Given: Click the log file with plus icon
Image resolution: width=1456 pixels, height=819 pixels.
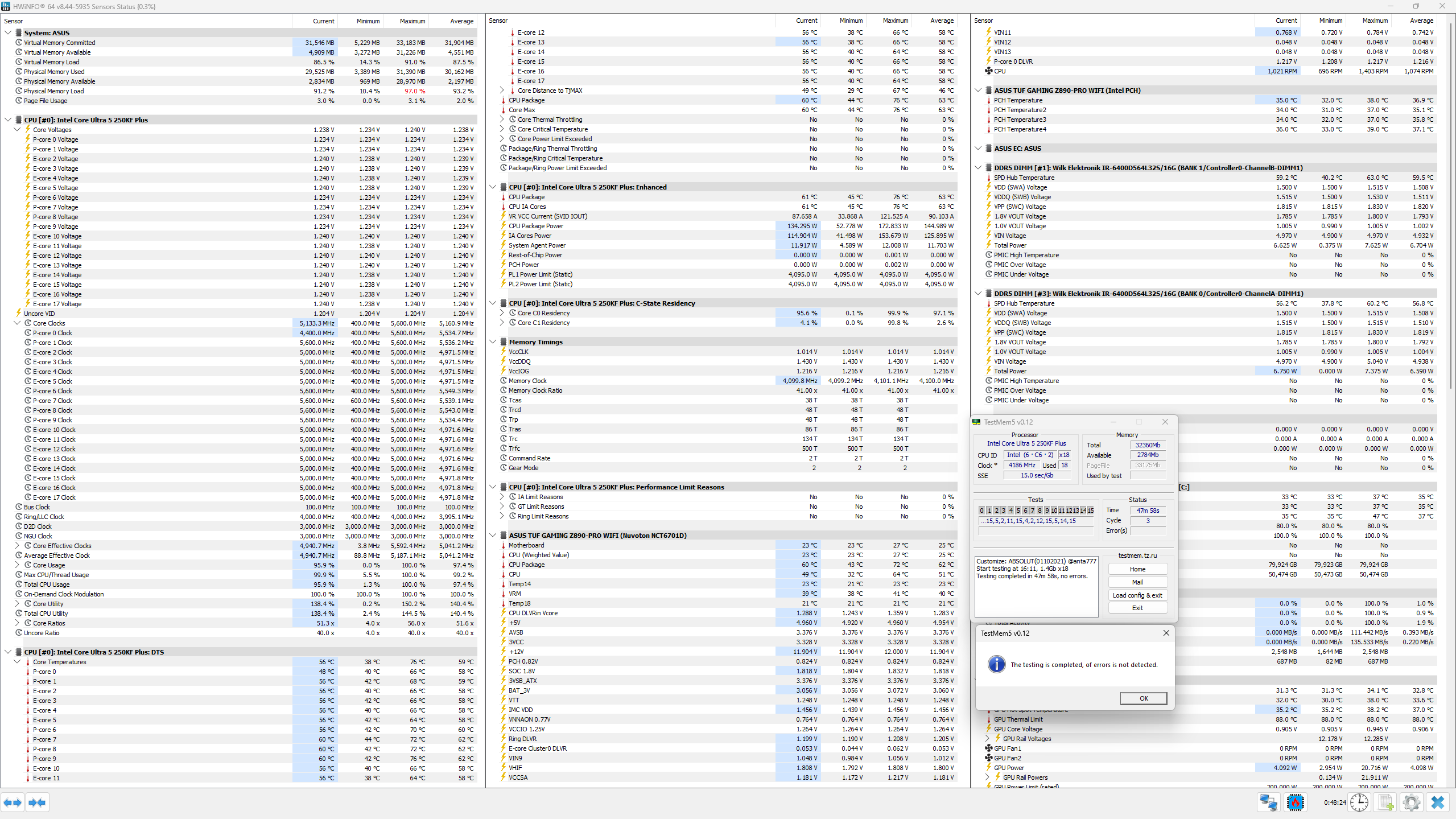Looking at the screenshot, I should point(1385,802).
